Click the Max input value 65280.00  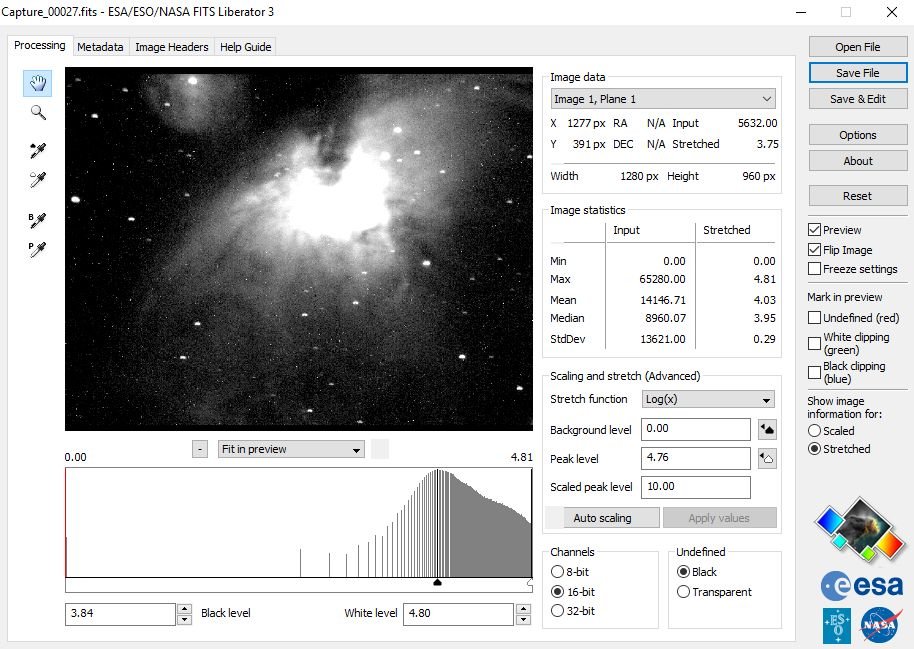point(662,279)
